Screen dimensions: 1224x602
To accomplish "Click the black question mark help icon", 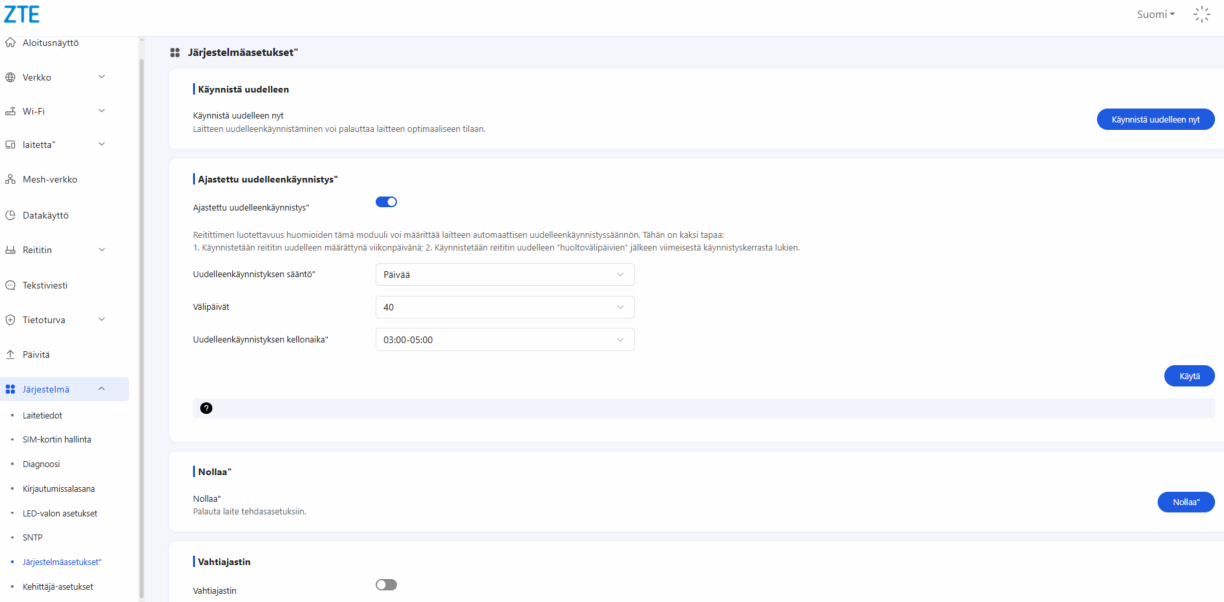I will pos(206,408).
